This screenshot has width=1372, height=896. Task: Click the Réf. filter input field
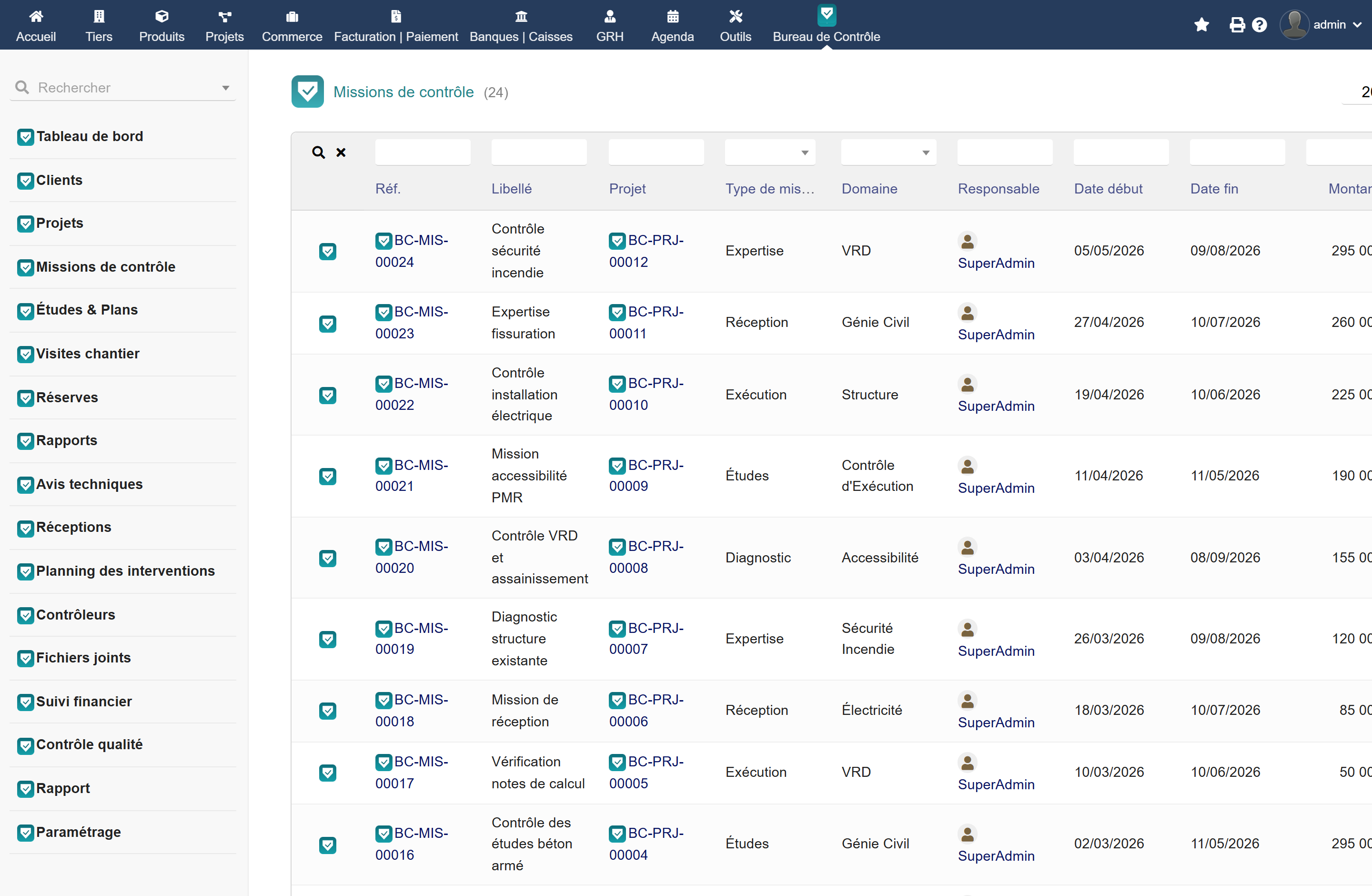coord(423,152)
